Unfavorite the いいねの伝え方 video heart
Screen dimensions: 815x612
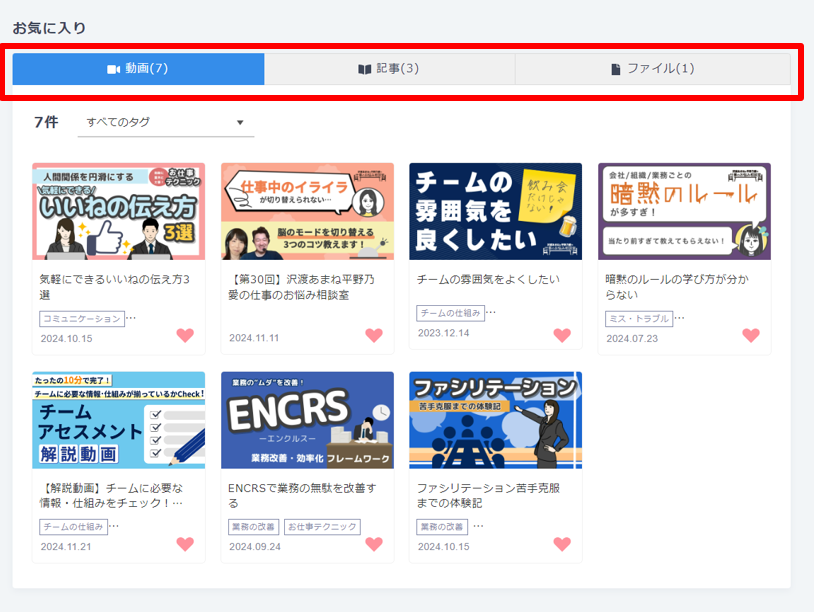click(185, 336)
